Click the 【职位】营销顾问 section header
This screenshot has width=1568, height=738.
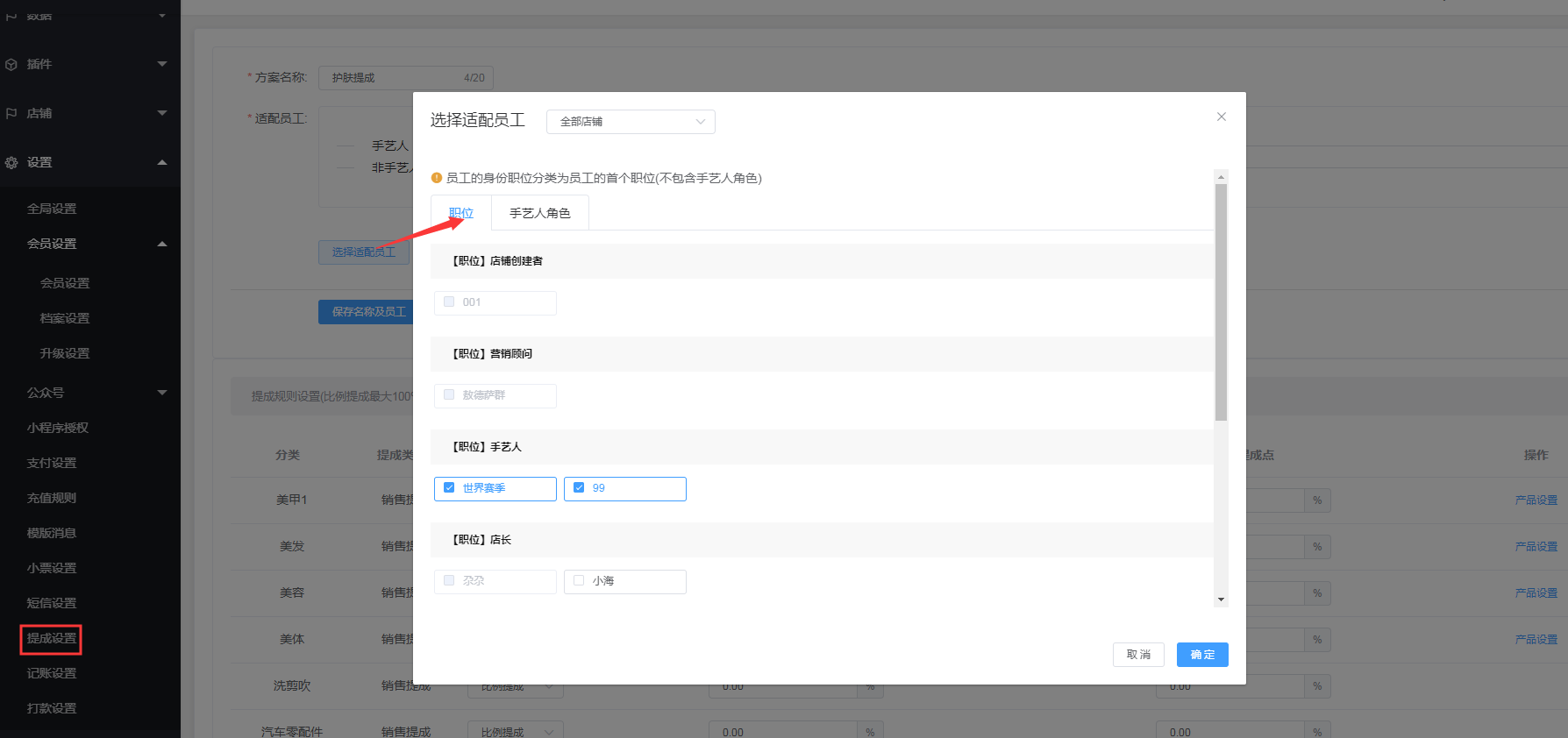[822, 354]
